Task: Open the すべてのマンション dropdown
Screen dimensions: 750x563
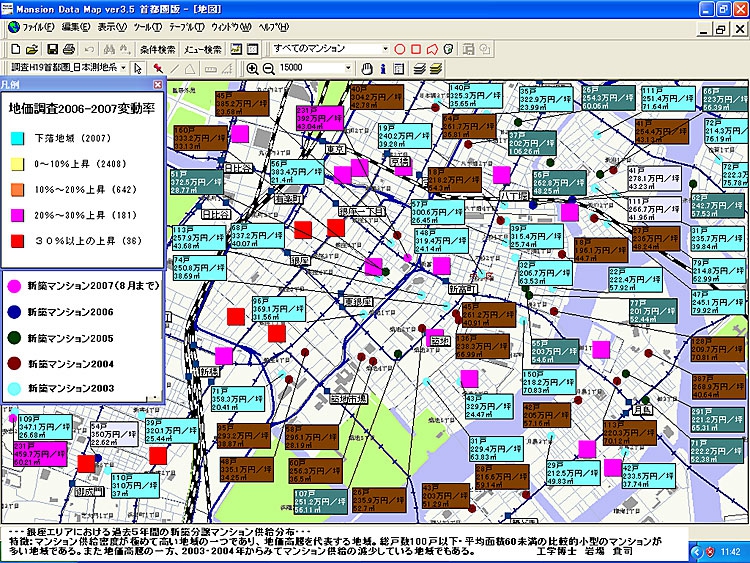Action: click(385, 48)
